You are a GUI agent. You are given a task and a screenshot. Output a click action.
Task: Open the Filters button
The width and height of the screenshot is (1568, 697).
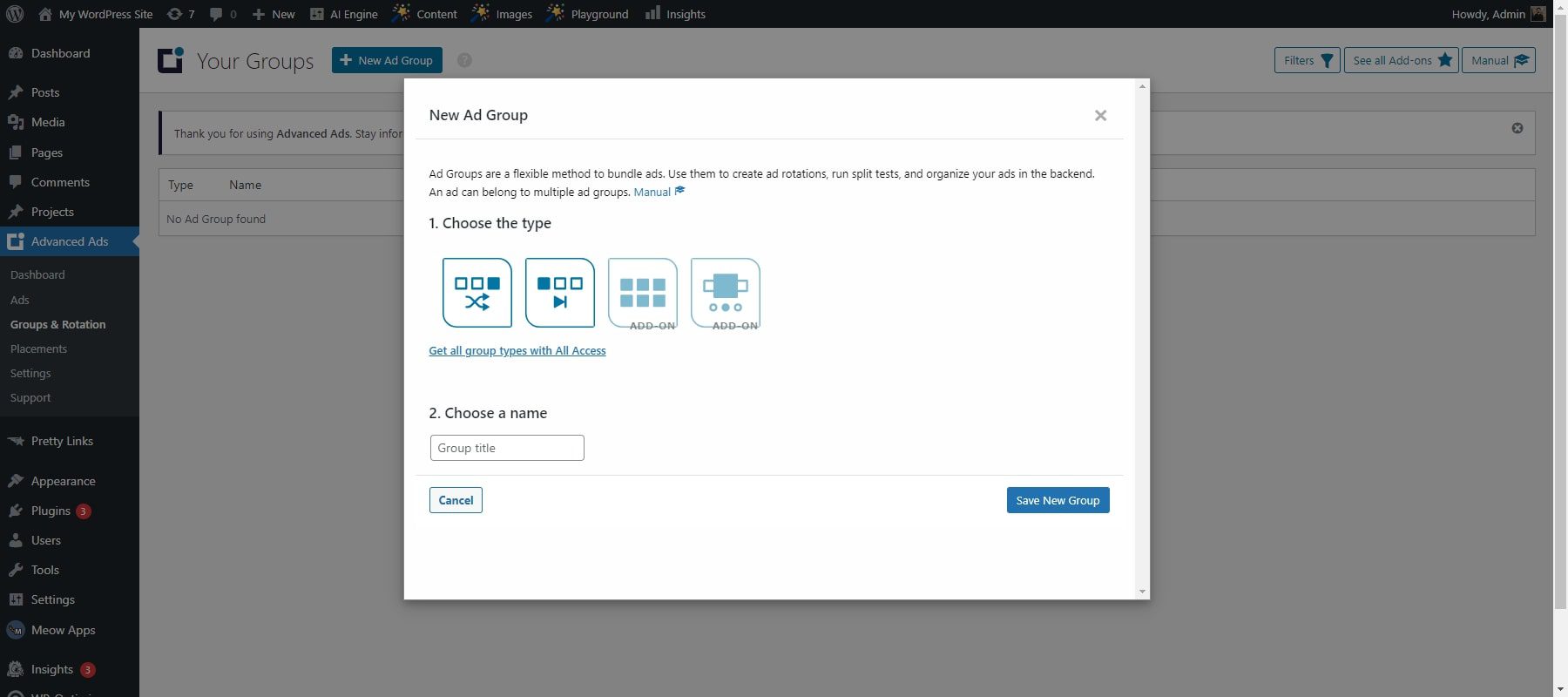[x=1307, y=60]
